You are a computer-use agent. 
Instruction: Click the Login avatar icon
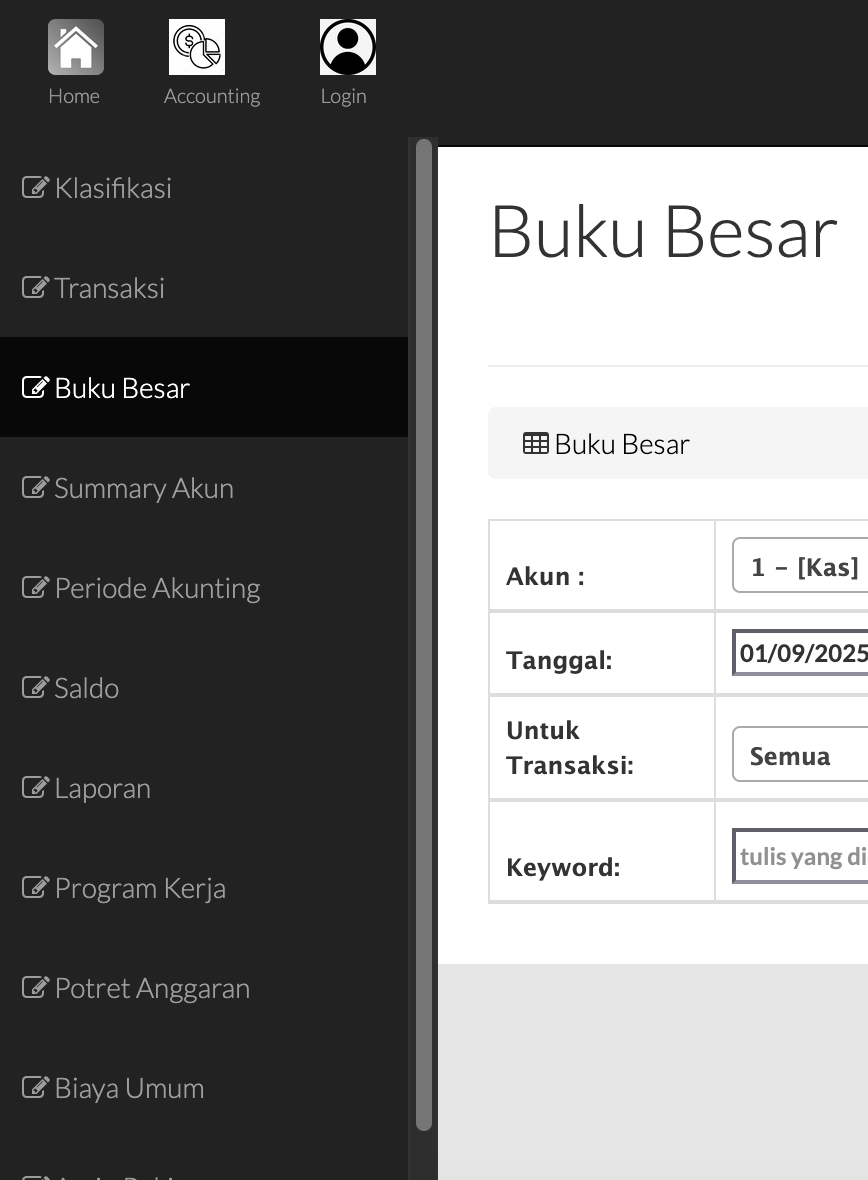tap(347, 46)
